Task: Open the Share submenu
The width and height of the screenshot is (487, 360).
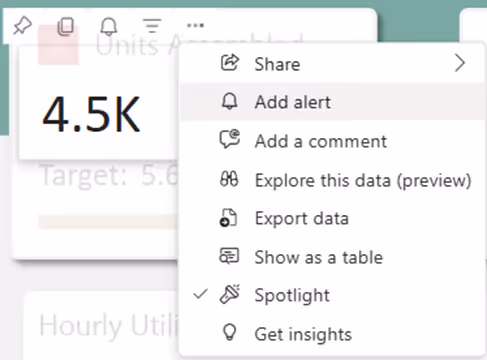Action: point(332,64)
